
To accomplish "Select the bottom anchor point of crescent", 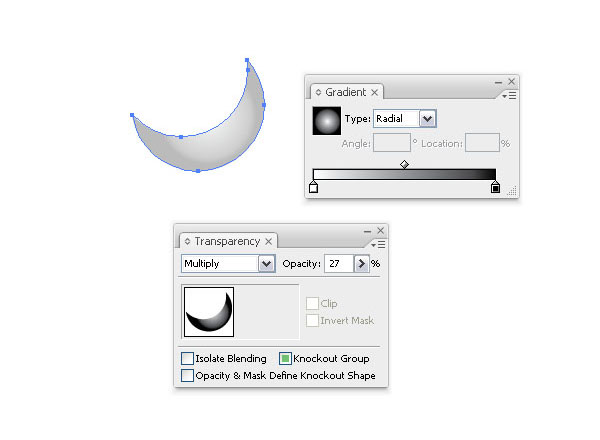I will [198, 171].
